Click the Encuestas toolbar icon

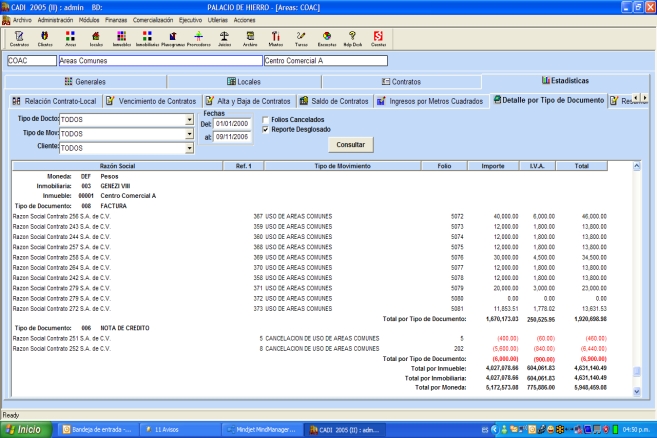[x=326, y=38]
